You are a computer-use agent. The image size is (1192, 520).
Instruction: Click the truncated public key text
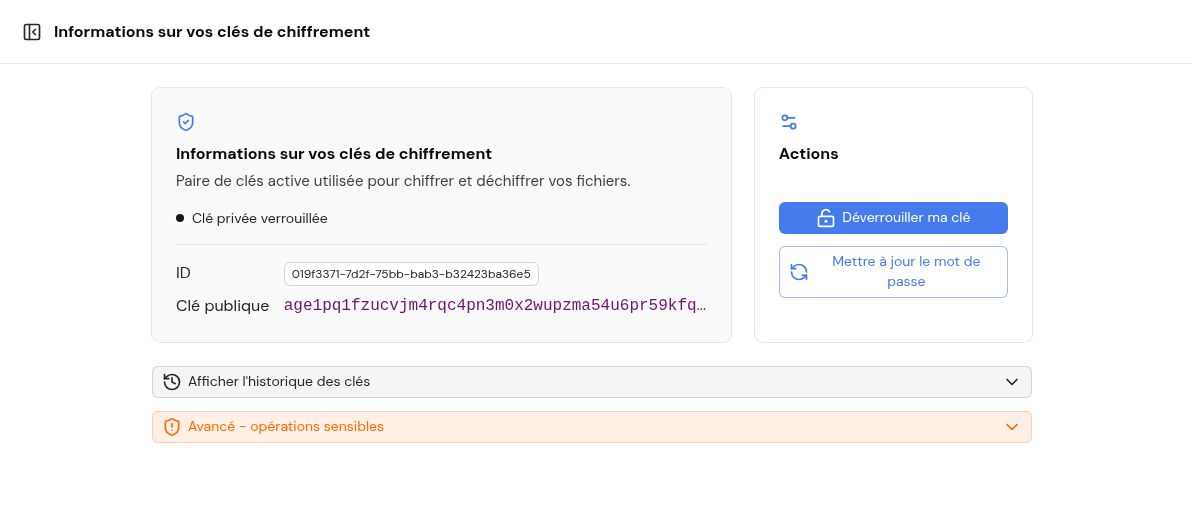(495, 306)
